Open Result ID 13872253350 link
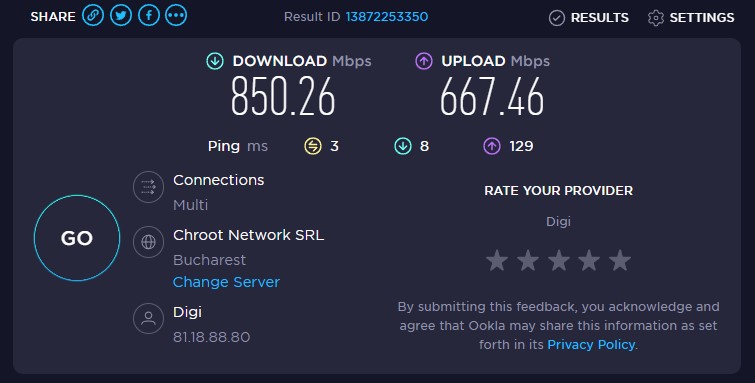Screen dimensions: 755x383 [x=387, y=17]
